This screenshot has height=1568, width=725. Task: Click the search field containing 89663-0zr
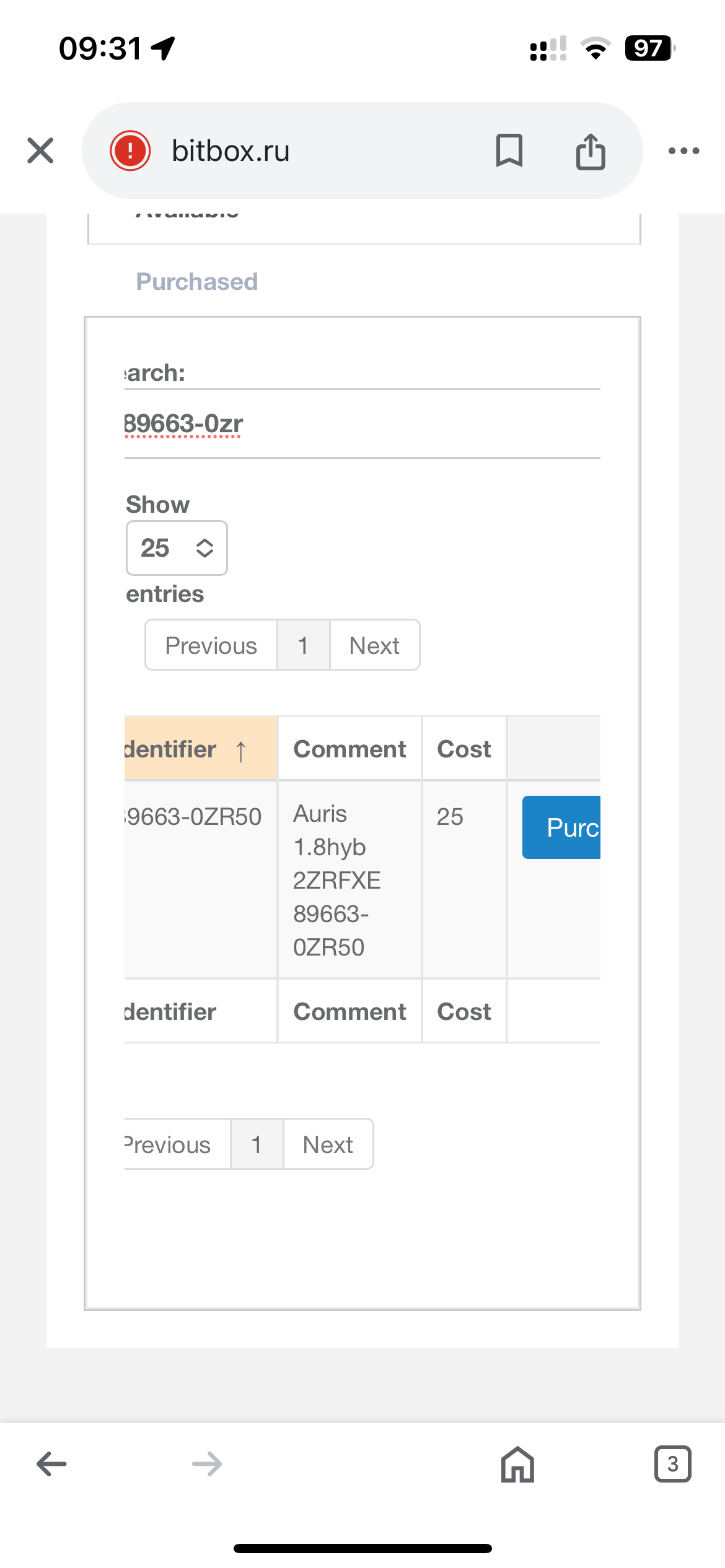(362, 424)
